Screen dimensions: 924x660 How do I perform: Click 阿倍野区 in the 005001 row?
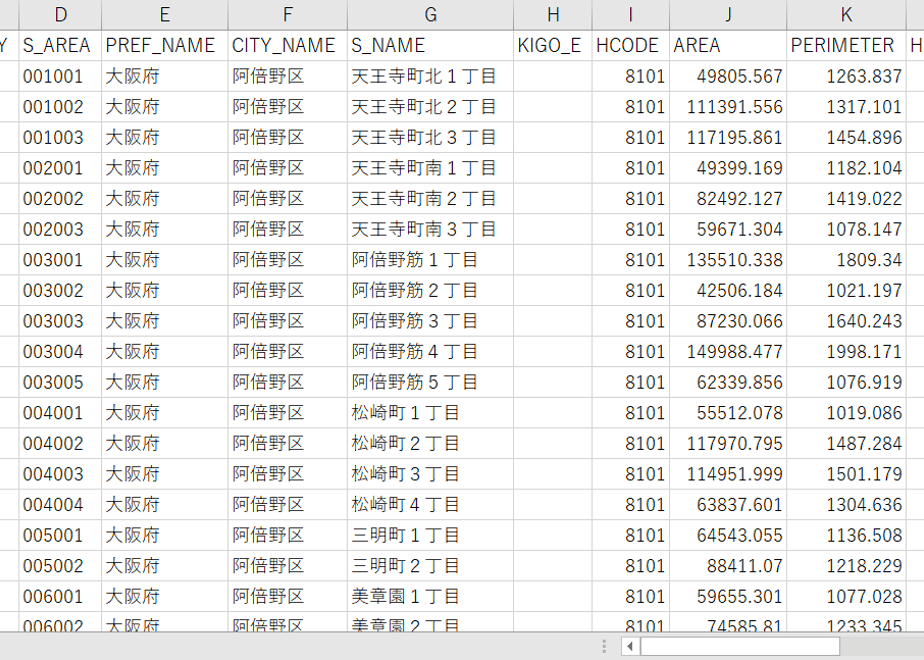pyautogui.click(x=288, y=536)
